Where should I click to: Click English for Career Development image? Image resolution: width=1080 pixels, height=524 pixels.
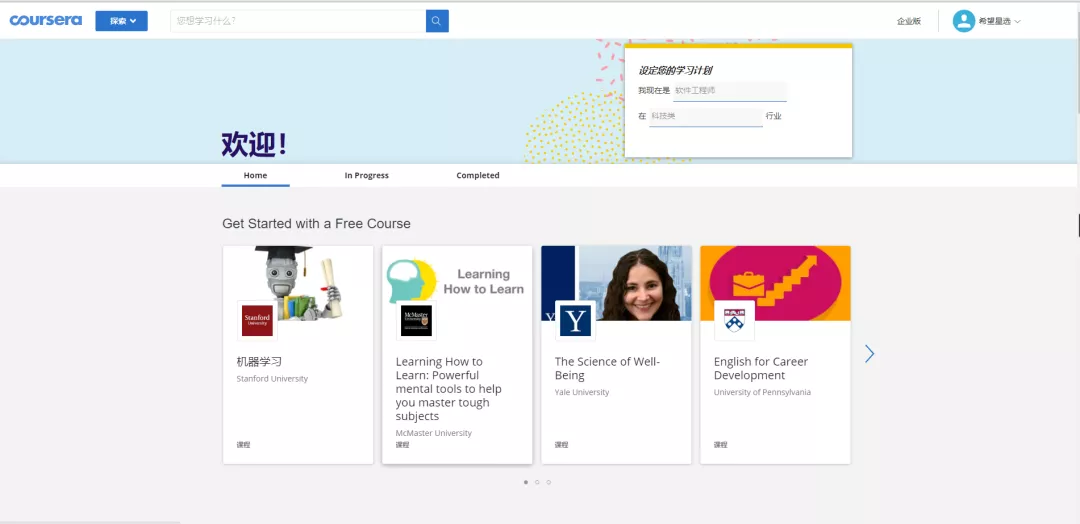(776, 283)
